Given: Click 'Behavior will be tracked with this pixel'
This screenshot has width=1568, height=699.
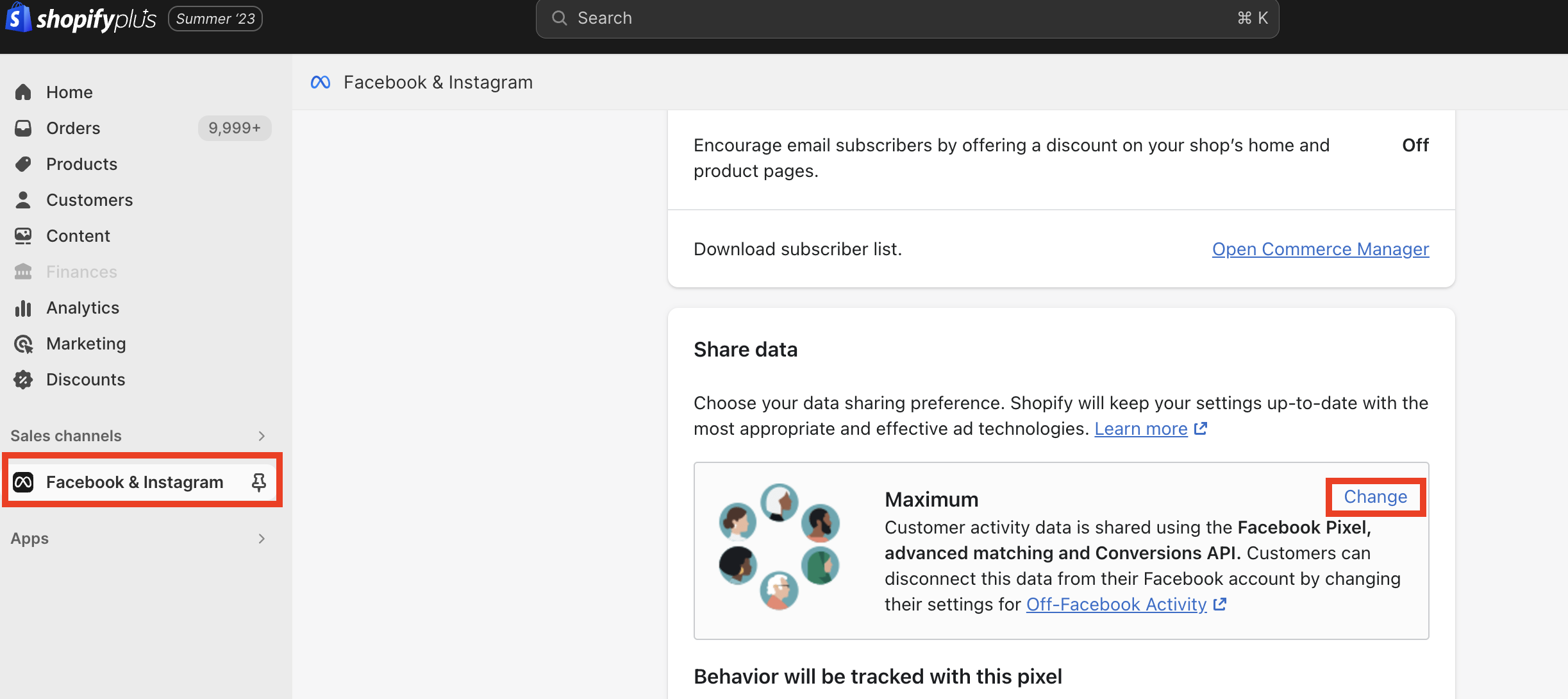Looking at the screenshot, I should point(878,677).
